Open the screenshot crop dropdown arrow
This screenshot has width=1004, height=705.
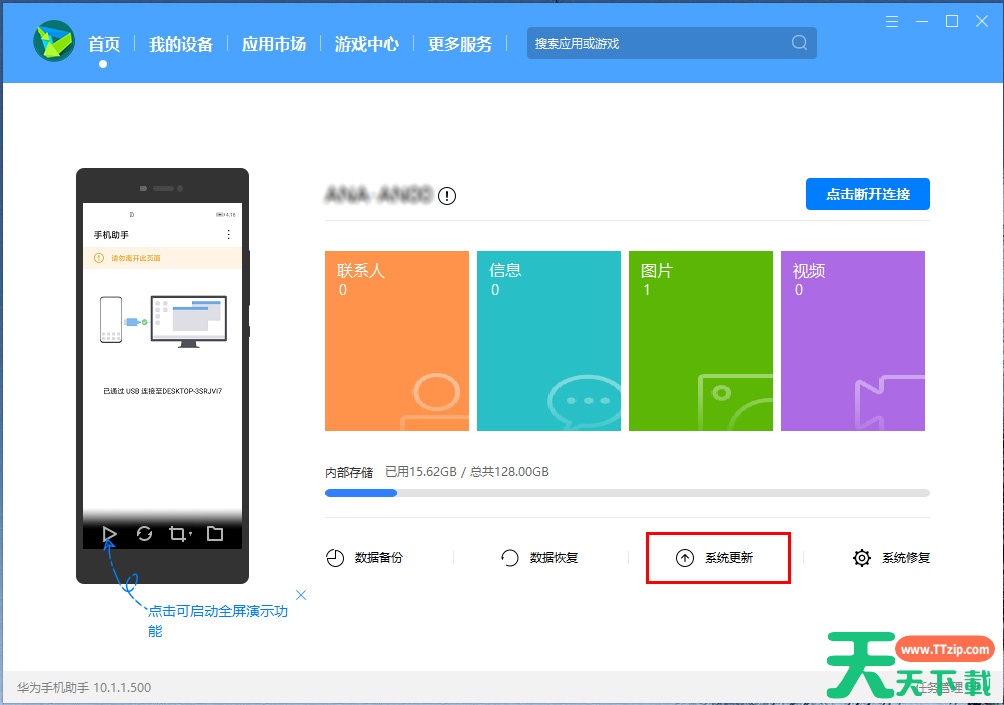pyautogui.click(x=190, y=536)
